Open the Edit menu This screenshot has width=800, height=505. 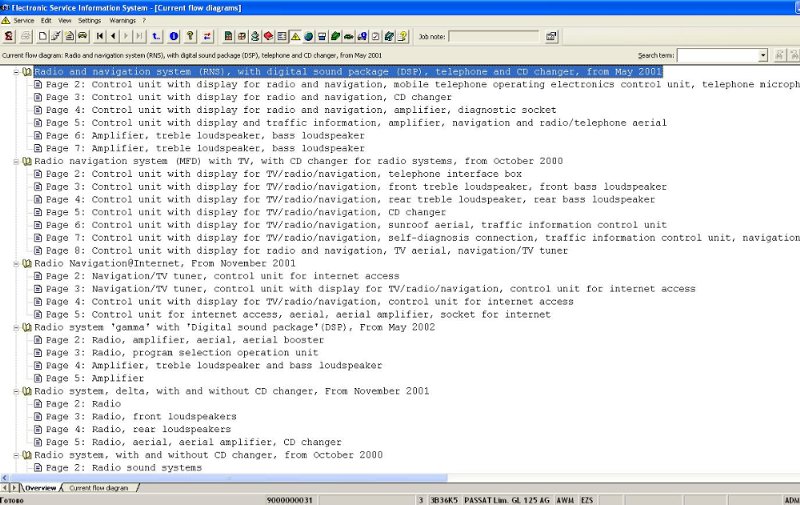[x=46, y=20]
